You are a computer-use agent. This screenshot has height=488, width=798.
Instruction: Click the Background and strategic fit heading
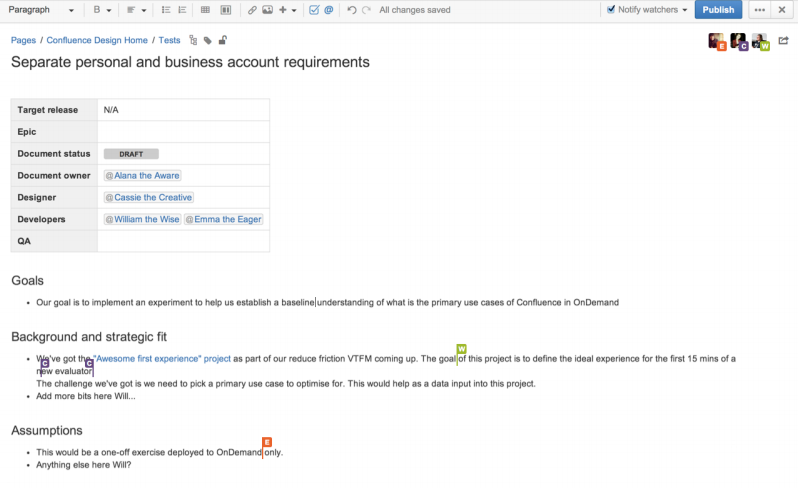pyautogui.click(x=89, y=337)
